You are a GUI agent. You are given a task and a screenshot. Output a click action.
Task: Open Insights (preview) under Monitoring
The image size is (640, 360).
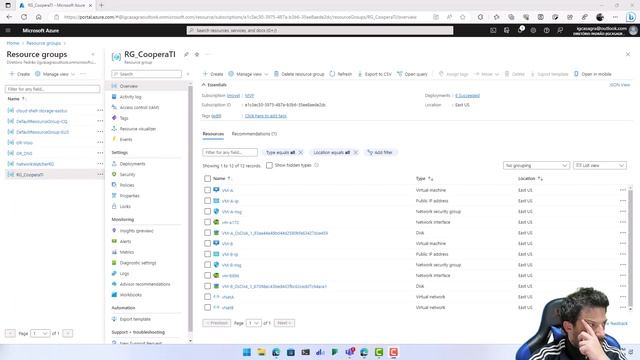tap(136, 231)
